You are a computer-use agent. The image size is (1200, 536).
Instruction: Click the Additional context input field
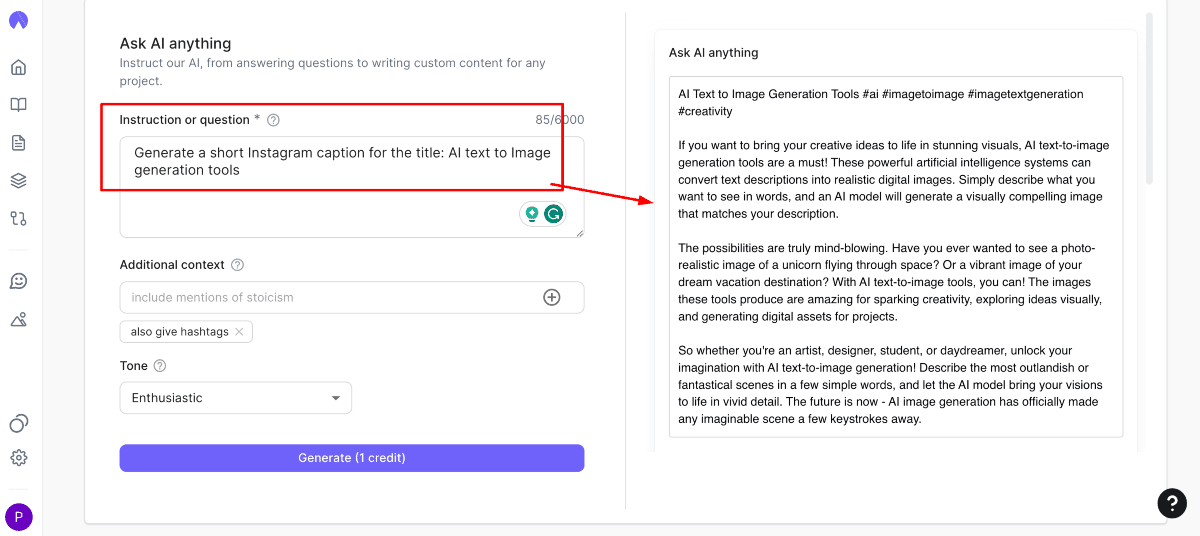[x=330, y=297]
